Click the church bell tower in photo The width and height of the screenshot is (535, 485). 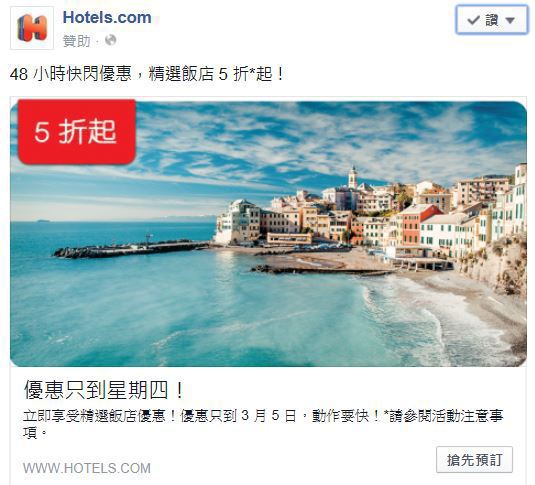click(353, 177)
